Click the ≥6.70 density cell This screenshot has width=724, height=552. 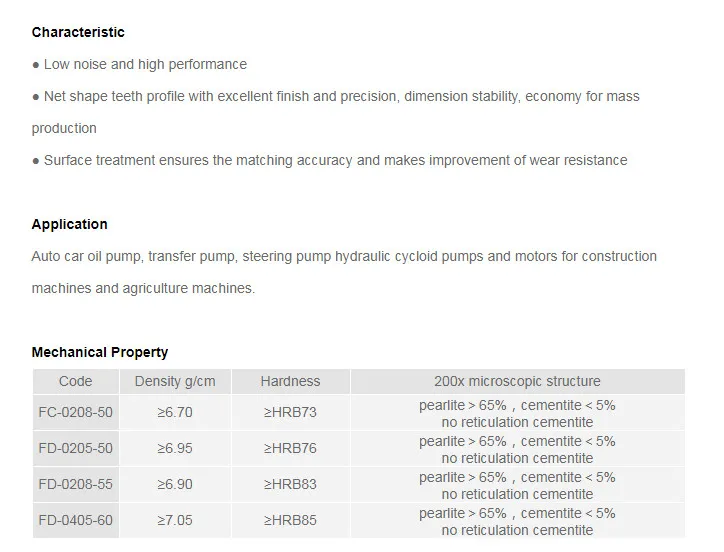pyautogui.click(x=175, y=412)
